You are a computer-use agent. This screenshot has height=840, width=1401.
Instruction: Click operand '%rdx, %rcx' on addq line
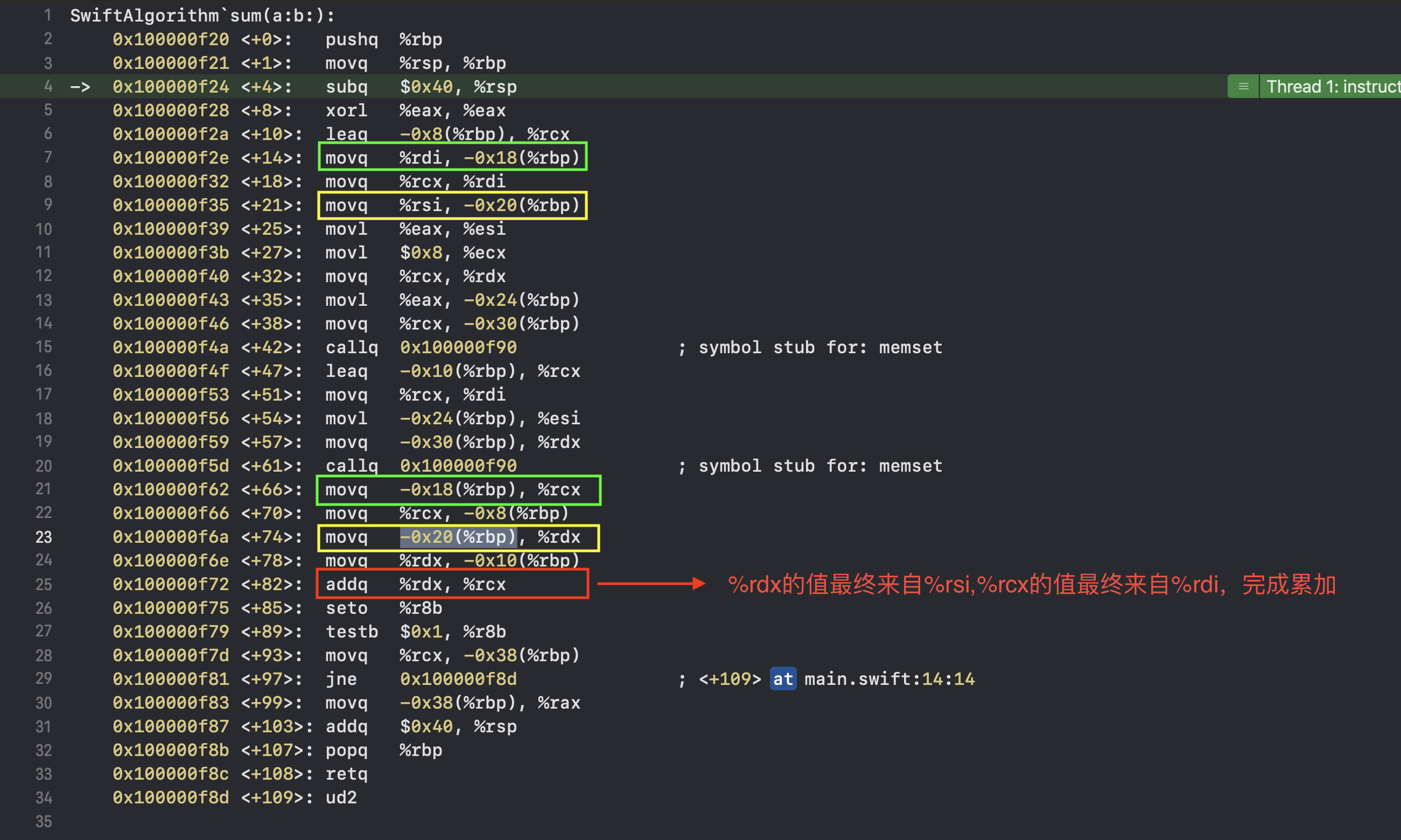pyautogui.click(x=453, y=584)
